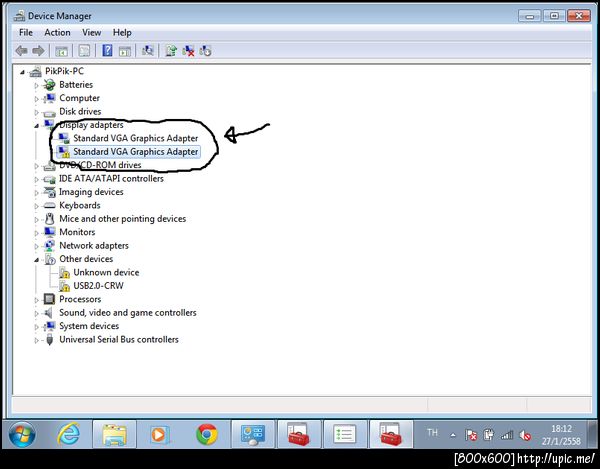The image size is (600, 469).
Task: Click the Uninstall device red-X icon
Action: 188,50
